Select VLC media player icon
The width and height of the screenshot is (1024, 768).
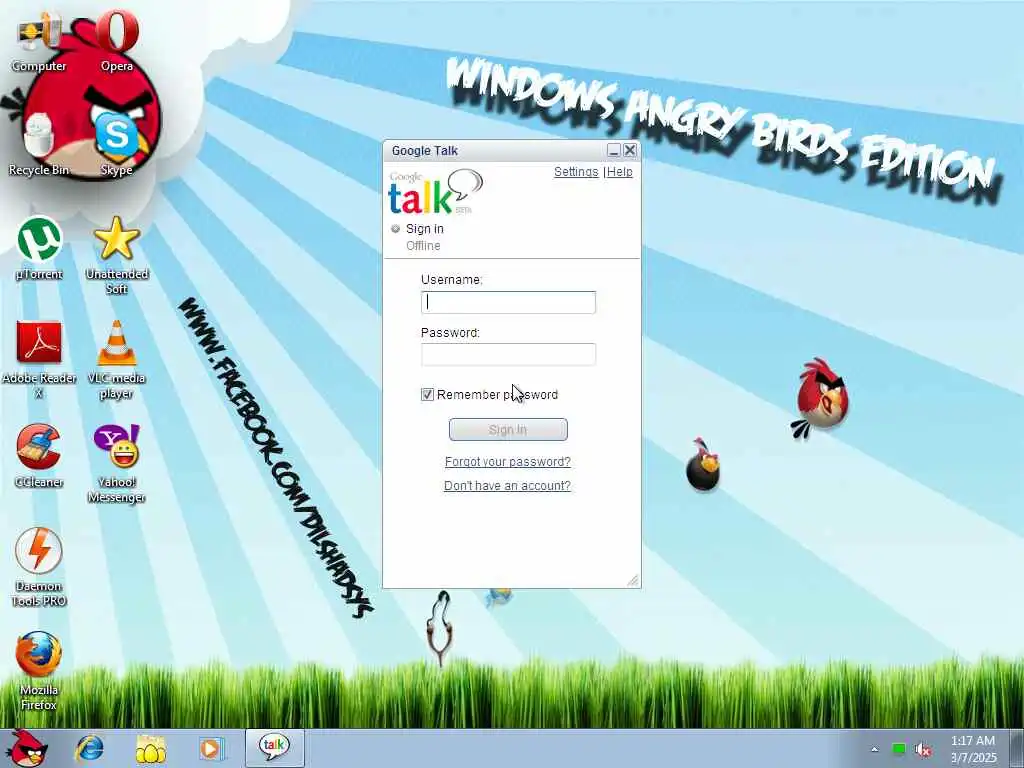point(117,359)
